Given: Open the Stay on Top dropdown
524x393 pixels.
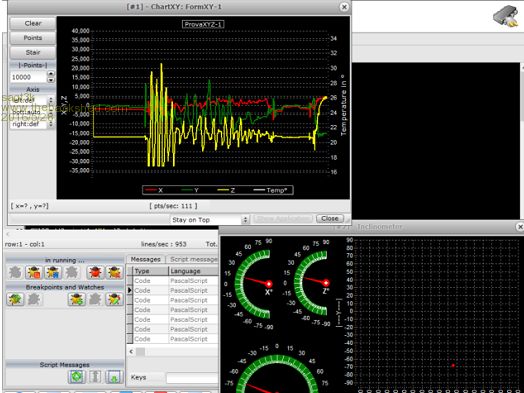Looking at the screenshot, I should (x=210, y=220).
